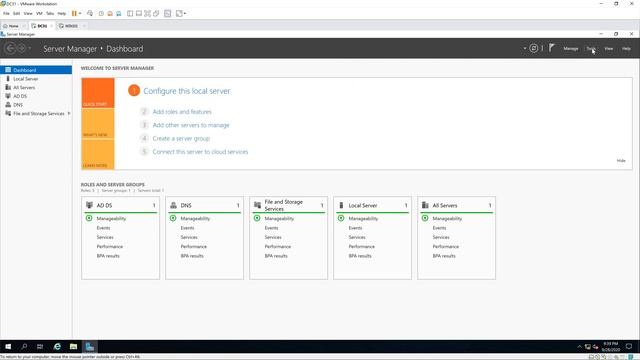Screen dimensions: 640x360
Task: Click Configure this local server link
Action: coord(187,91)
